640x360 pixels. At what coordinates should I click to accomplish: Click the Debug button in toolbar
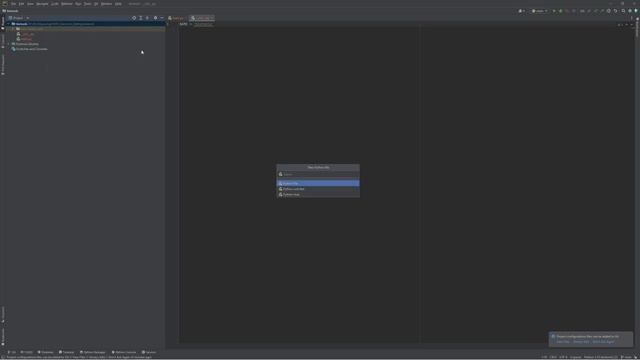coord(561,11)
